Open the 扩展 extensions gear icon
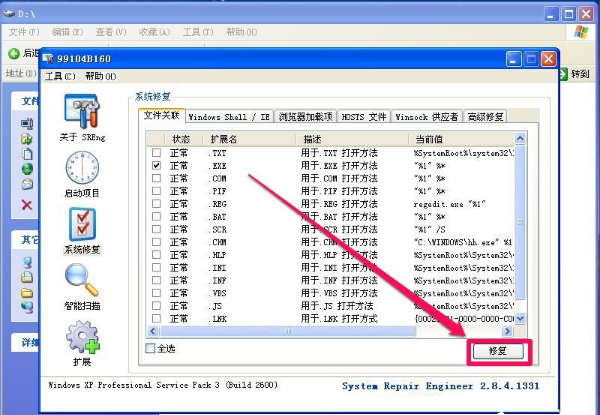 [82, 339]
